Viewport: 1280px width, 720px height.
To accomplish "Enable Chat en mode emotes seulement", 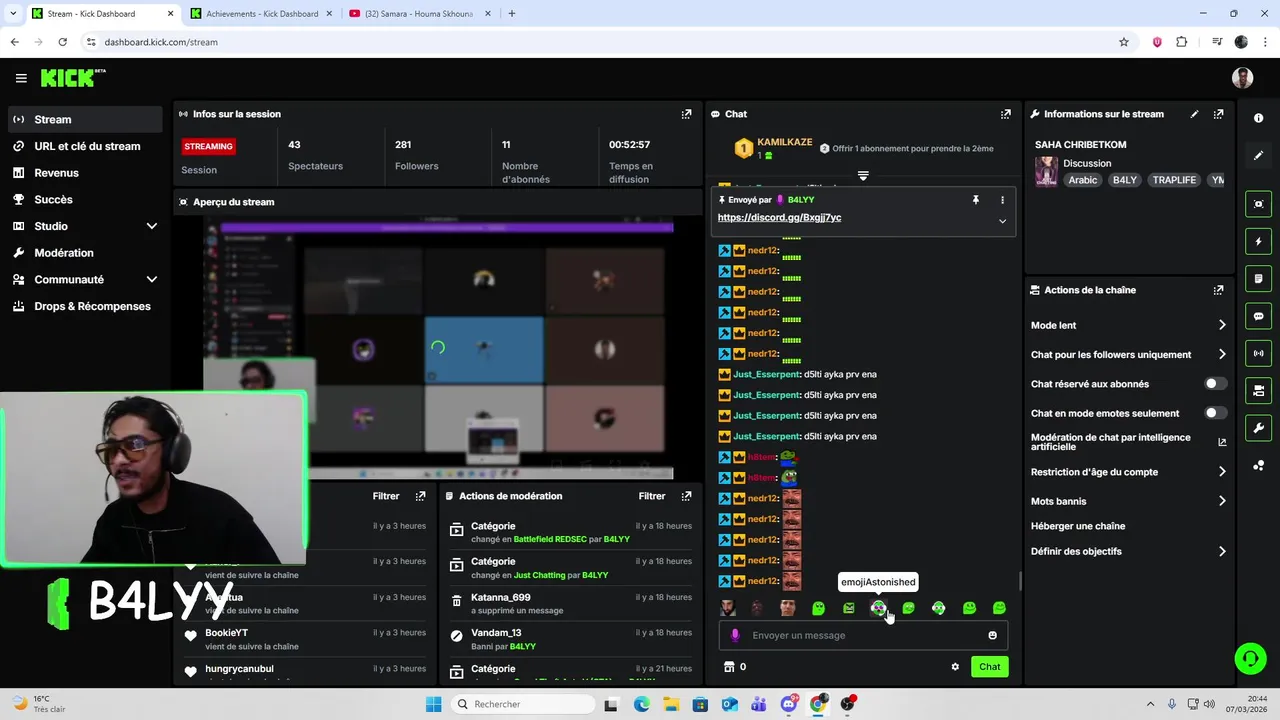I will [x=1215, y=413].
